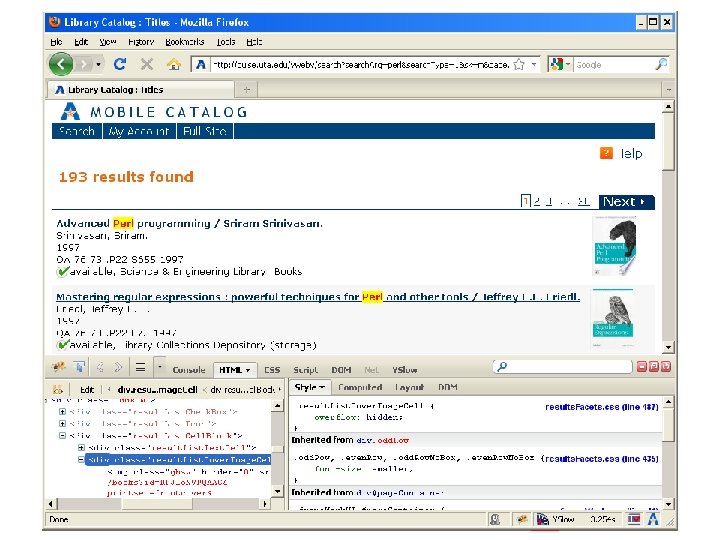The width and height of the screenshot is (720, 540).
Task: Open the small dropdown arrow before Console
Action: click(159, 367)
